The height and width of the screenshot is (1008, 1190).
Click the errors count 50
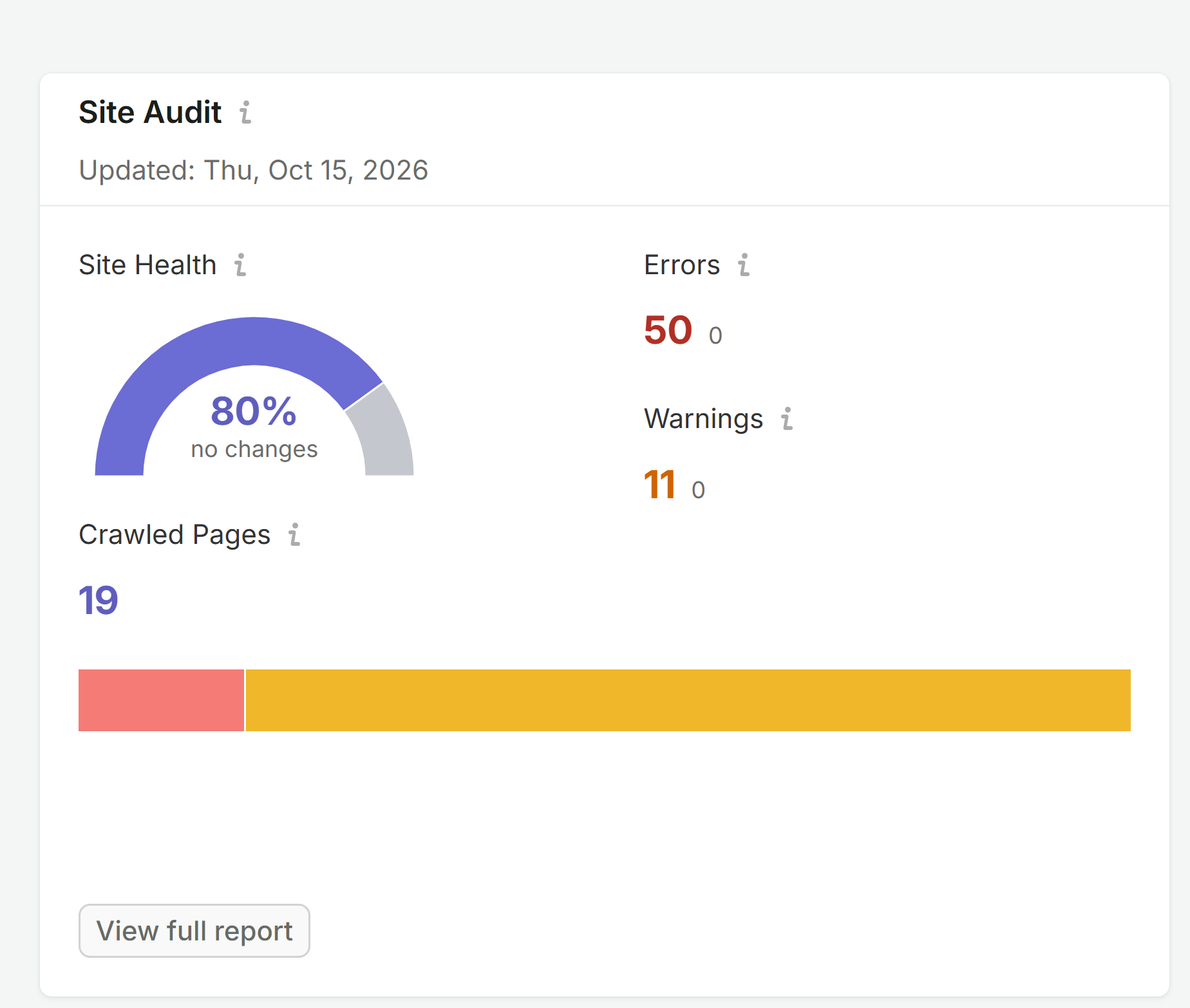click(668, 330)
